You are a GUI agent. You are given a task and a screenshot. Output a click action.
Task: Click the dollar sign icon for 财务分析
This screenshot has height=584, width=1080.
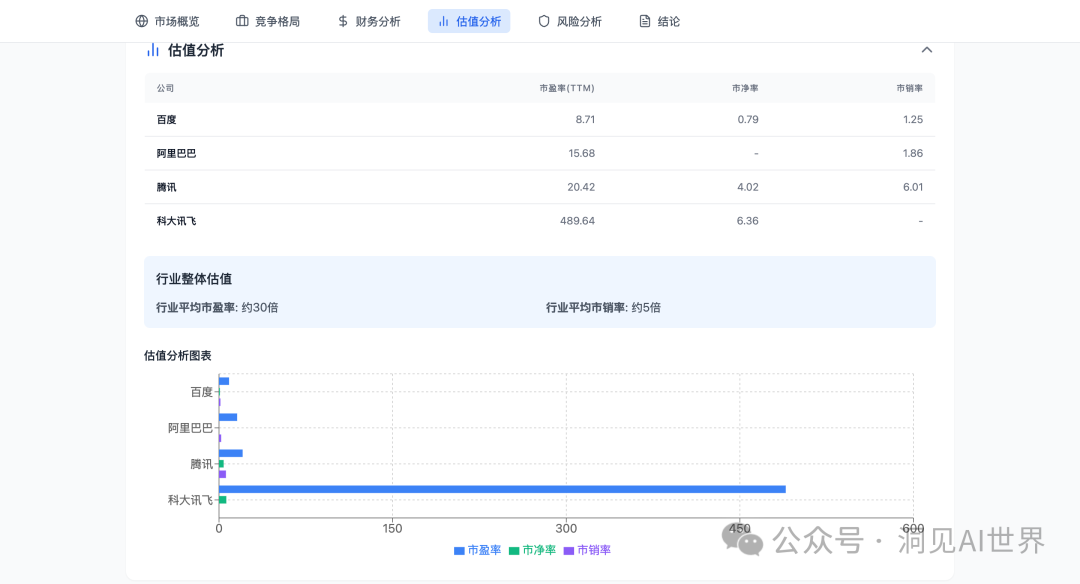point(343,21)
